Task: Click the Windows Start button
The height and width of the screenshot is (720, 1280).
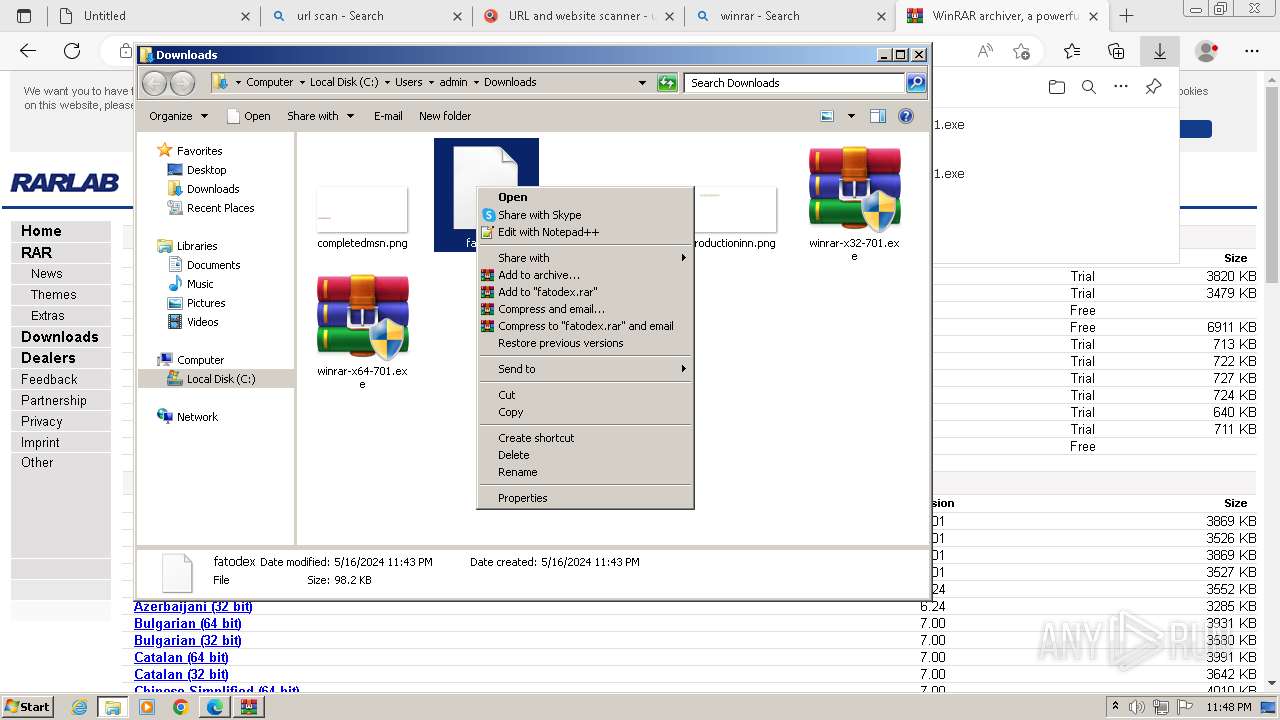Action: 27,706
